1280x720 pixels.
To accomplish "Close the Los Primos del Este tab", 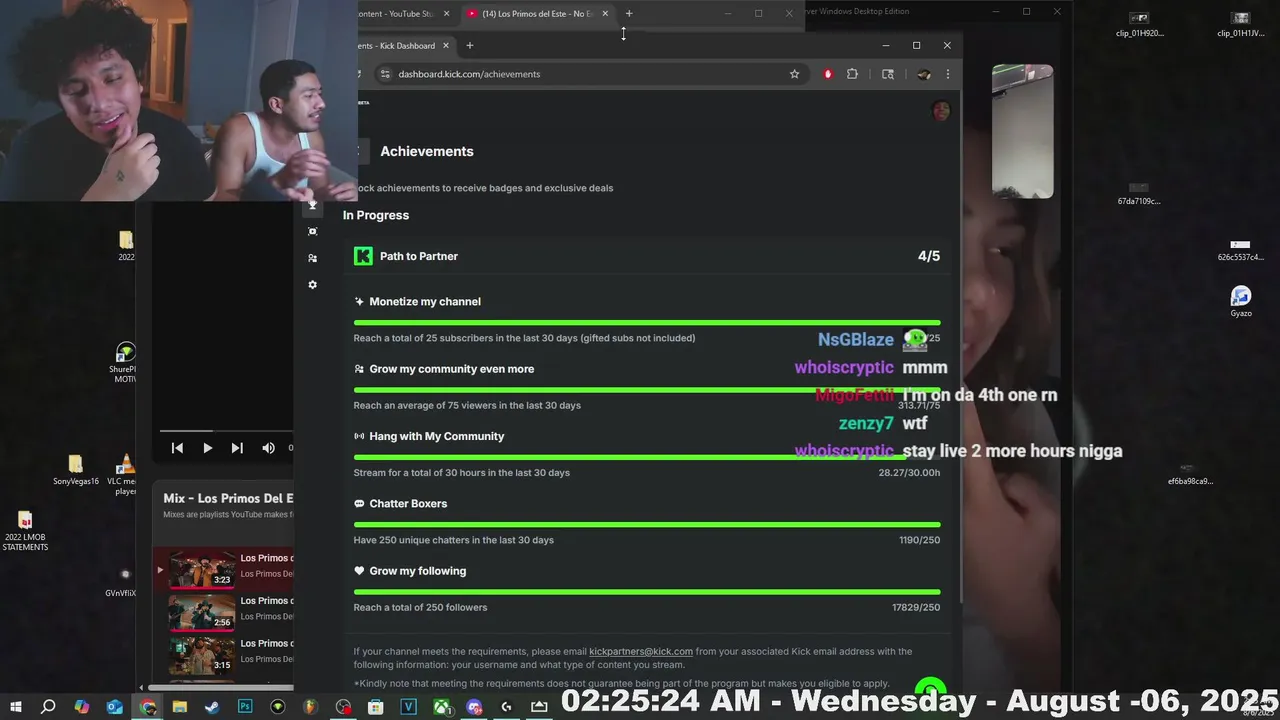I will coord(605,14).
